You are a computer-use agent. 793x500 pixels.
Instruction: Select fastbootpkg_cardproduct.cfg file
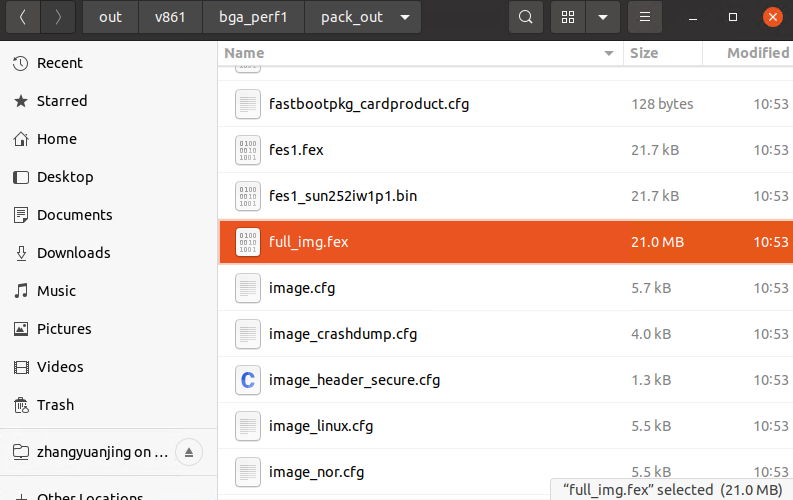pos(368,104)
